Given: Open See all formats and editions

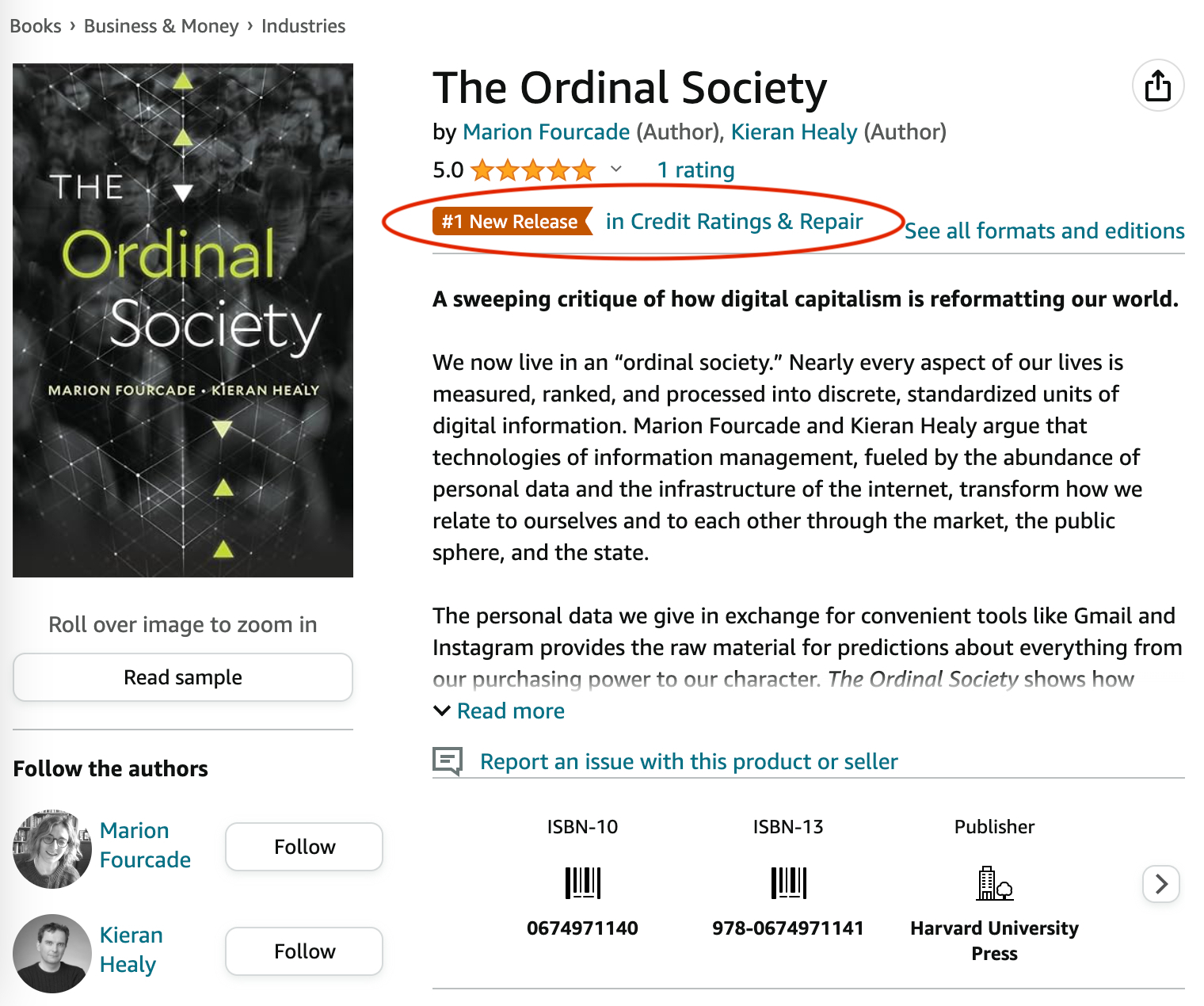Looking at the screenshot, I should 1044,231.
